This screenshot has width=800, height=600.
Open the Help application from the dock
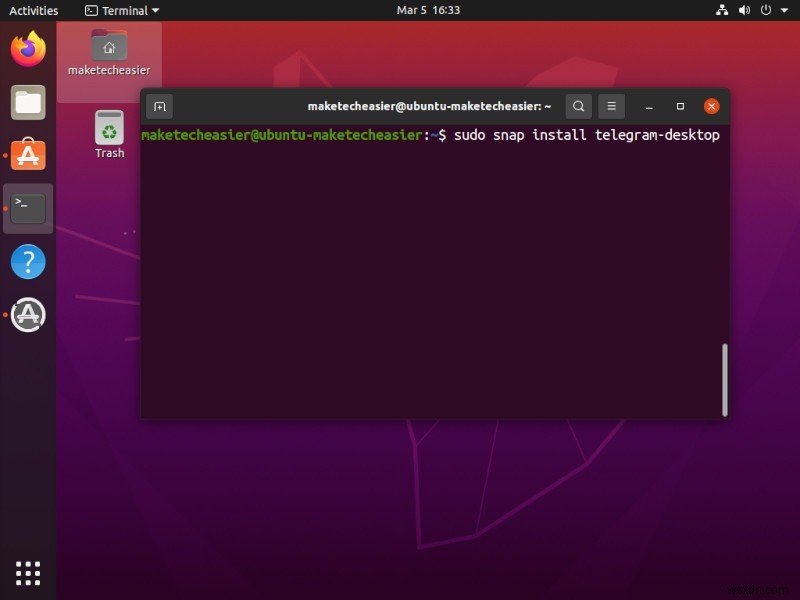[27, 261]
